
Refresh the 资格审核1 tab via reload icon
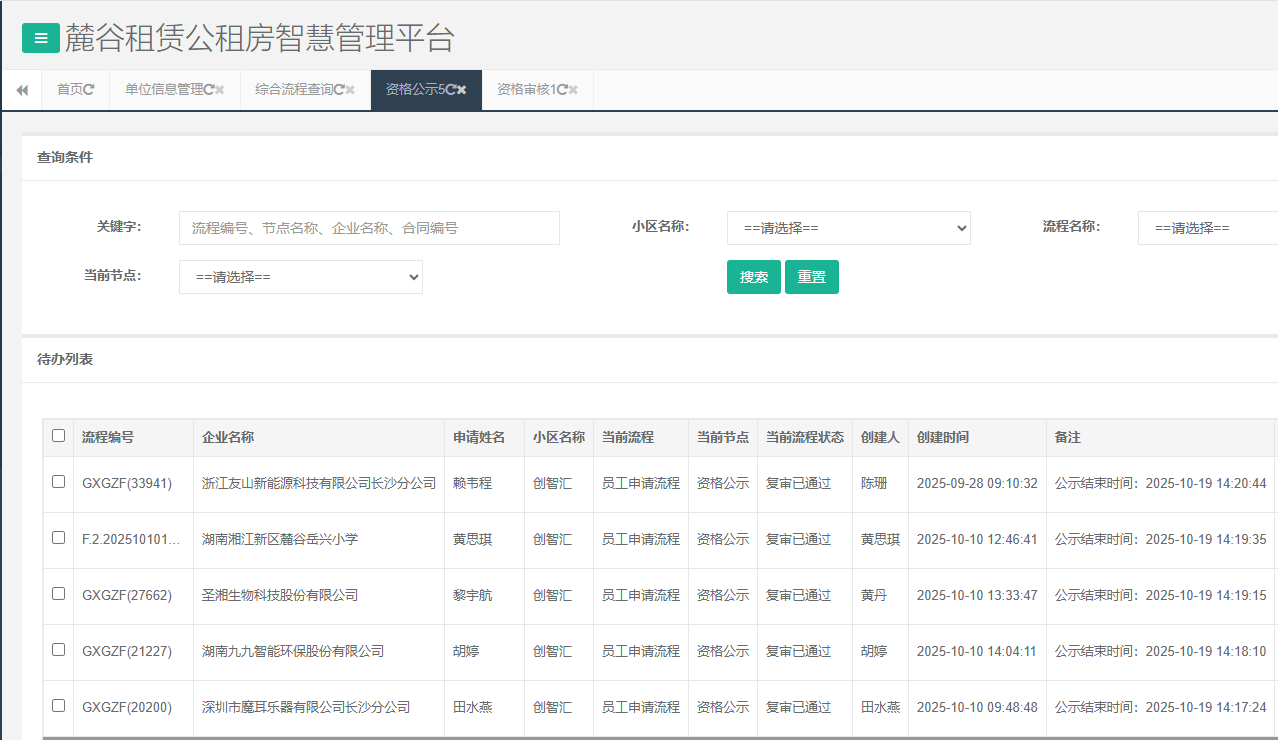coord(563,90)
